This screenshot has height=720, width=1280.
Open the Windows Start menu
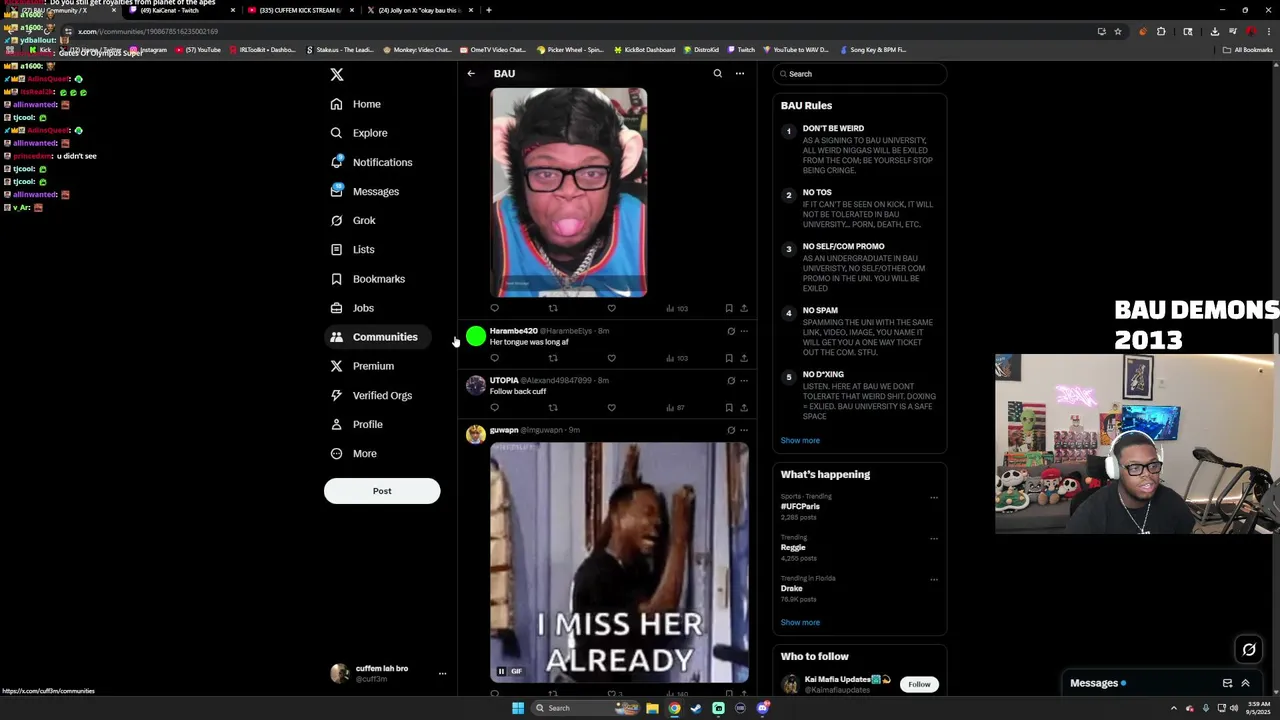tap(518, 708)
